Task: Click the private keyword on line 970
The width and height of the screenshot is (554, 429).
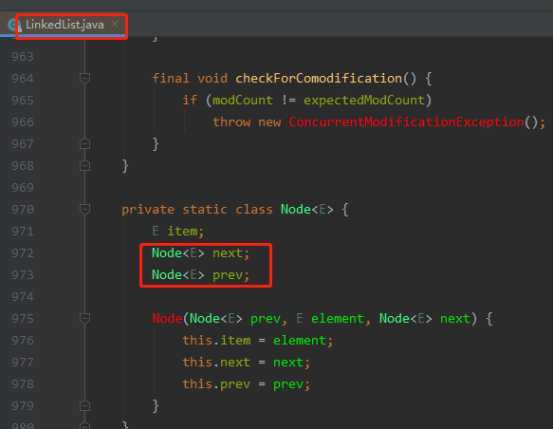Action: coord(148,210)
